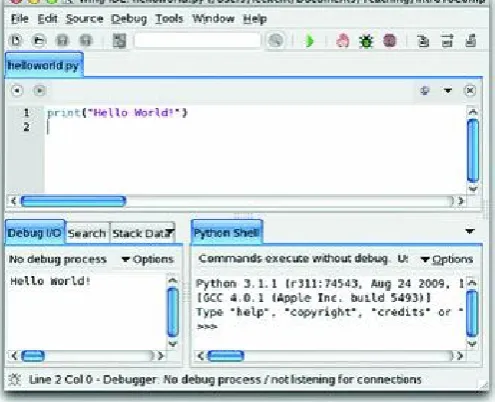495x402 pixels.
Task: Click the editor back navigation arrow
Action: [x=17, y=91]
